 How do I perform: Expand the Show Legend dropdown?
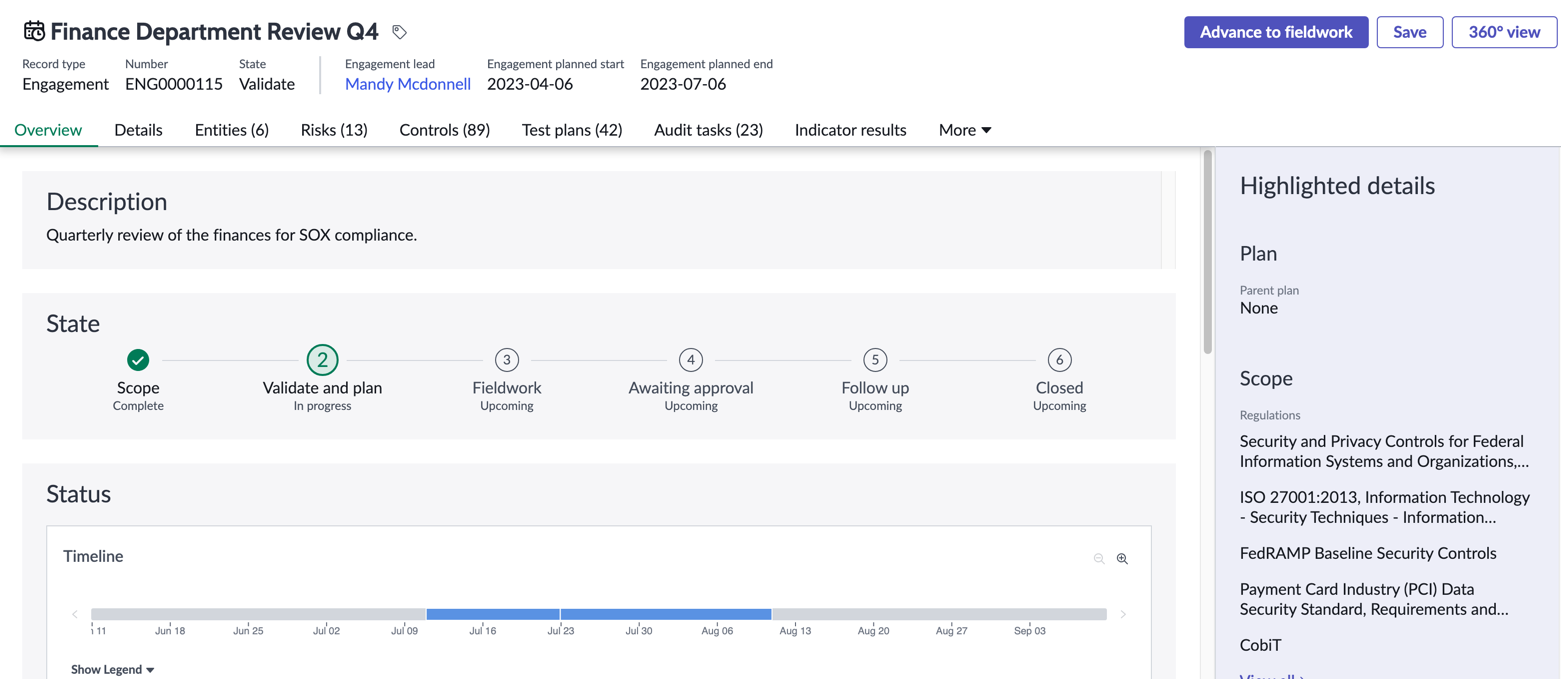pos(113,669)
